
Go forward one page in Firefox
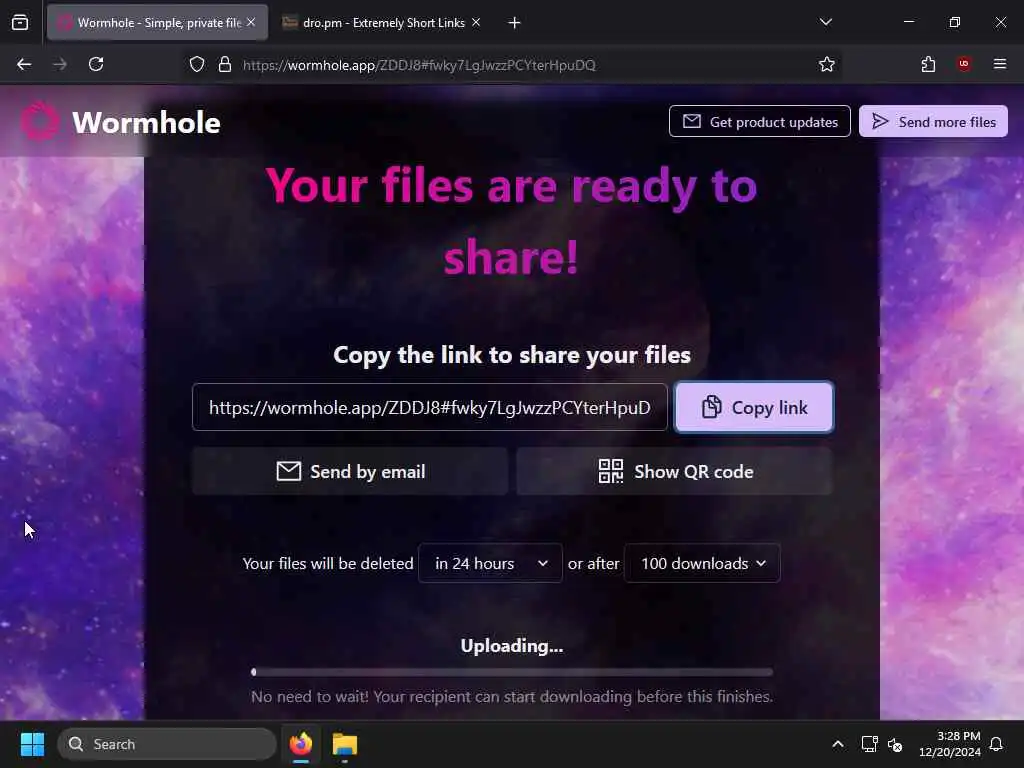60,64
